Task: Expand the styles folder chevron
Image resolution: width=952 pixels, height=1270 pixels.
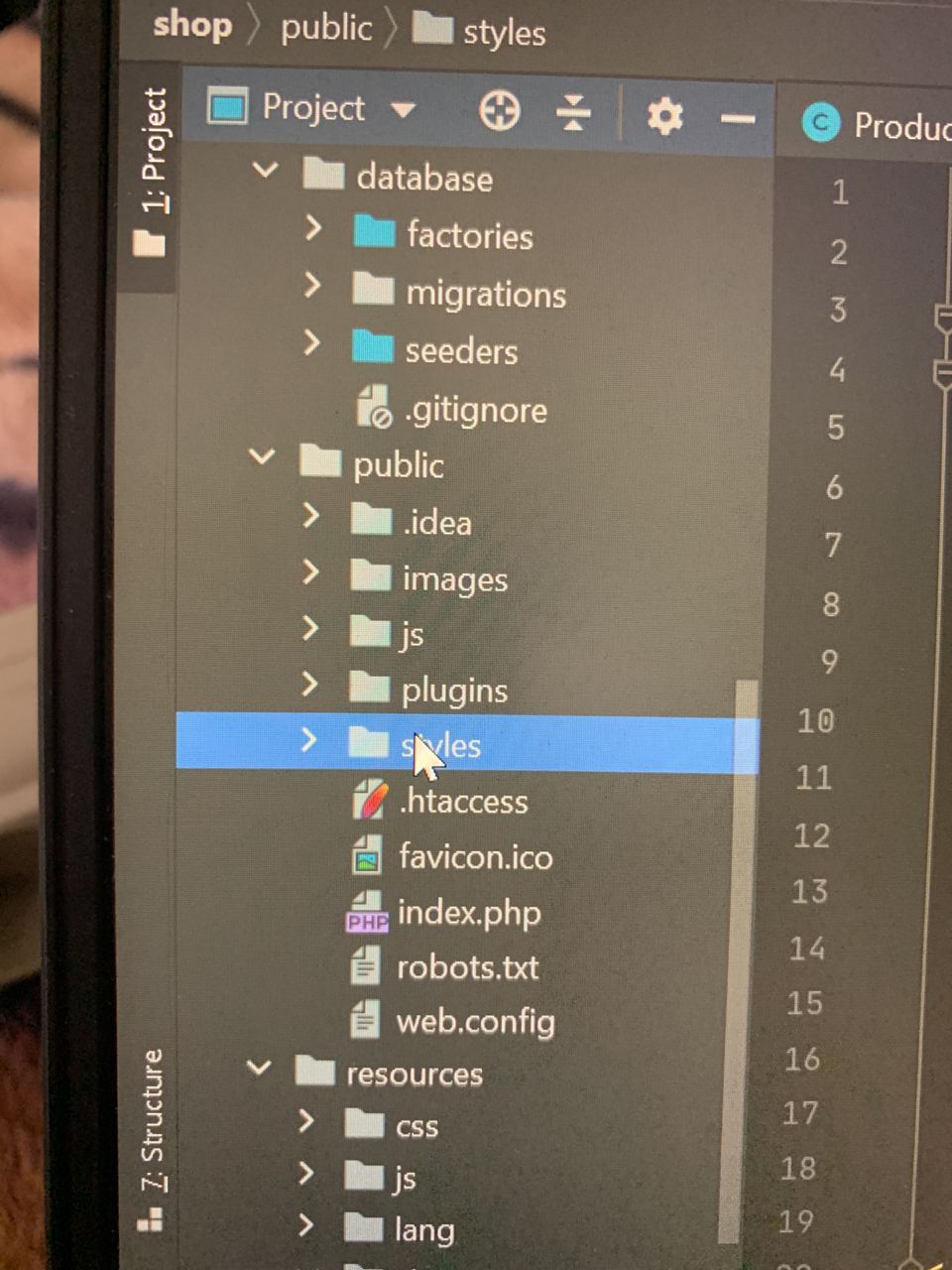Action: pyautogui.click(x=308, y=740)
